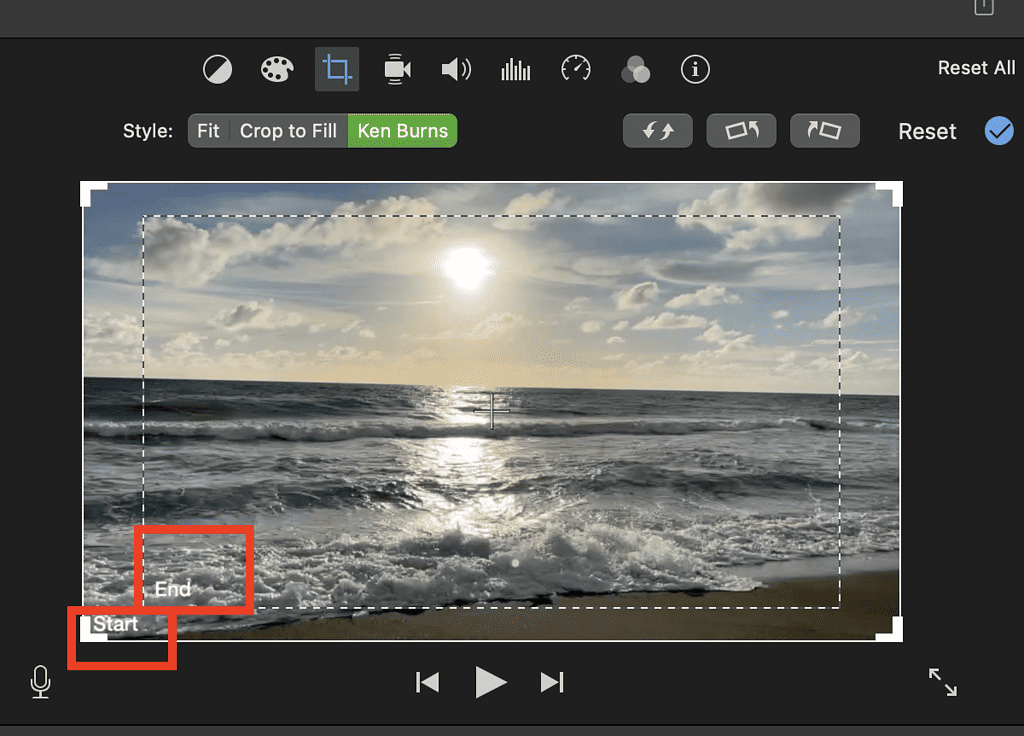Rotate the clip counterclockwise
This screenshot has height=736, width=1024.
tap(741, 131)
